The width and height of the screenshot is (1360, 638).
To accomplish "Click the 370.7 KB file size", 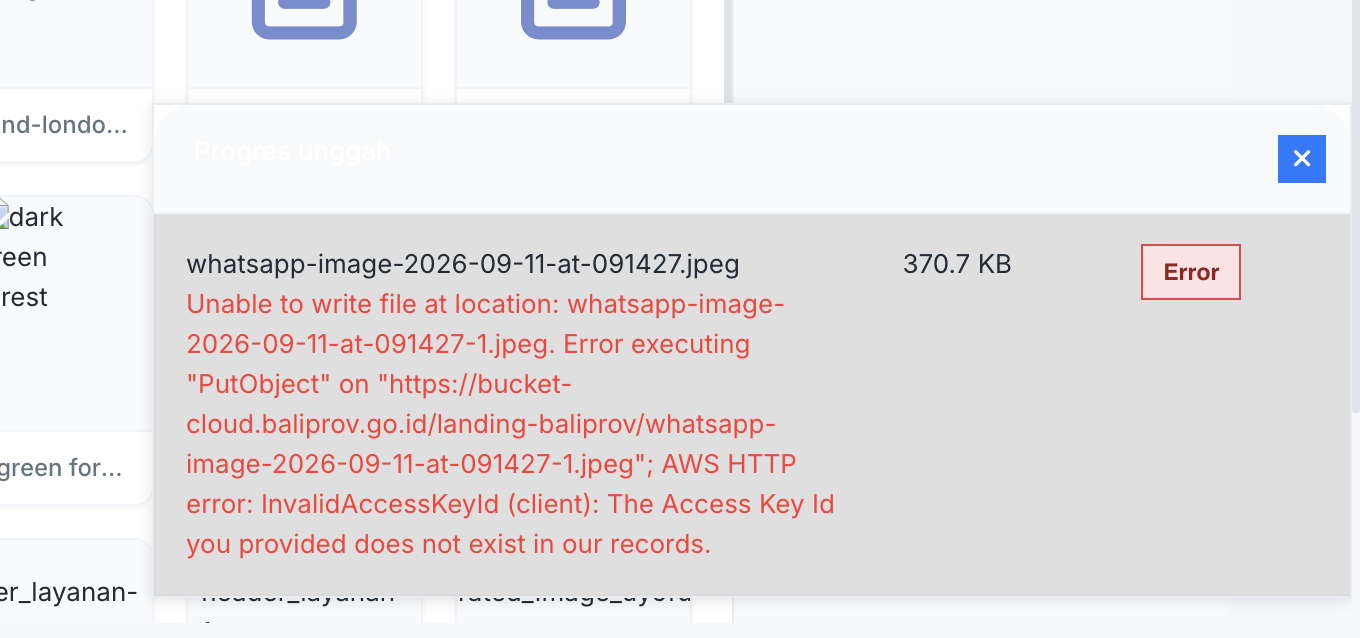I will click(957, 264).
